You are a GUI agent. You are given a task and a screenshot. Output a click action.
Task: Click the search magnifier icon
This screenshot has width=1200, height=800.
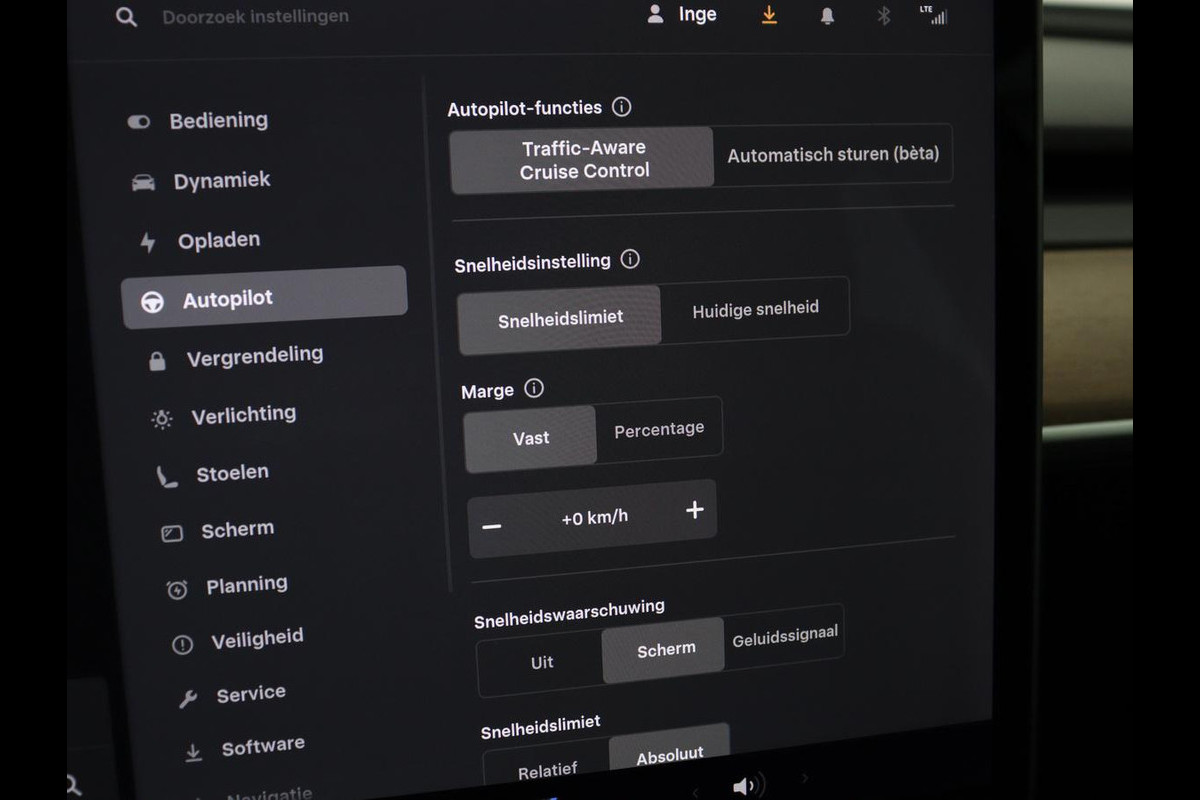[x=126, y=17]
